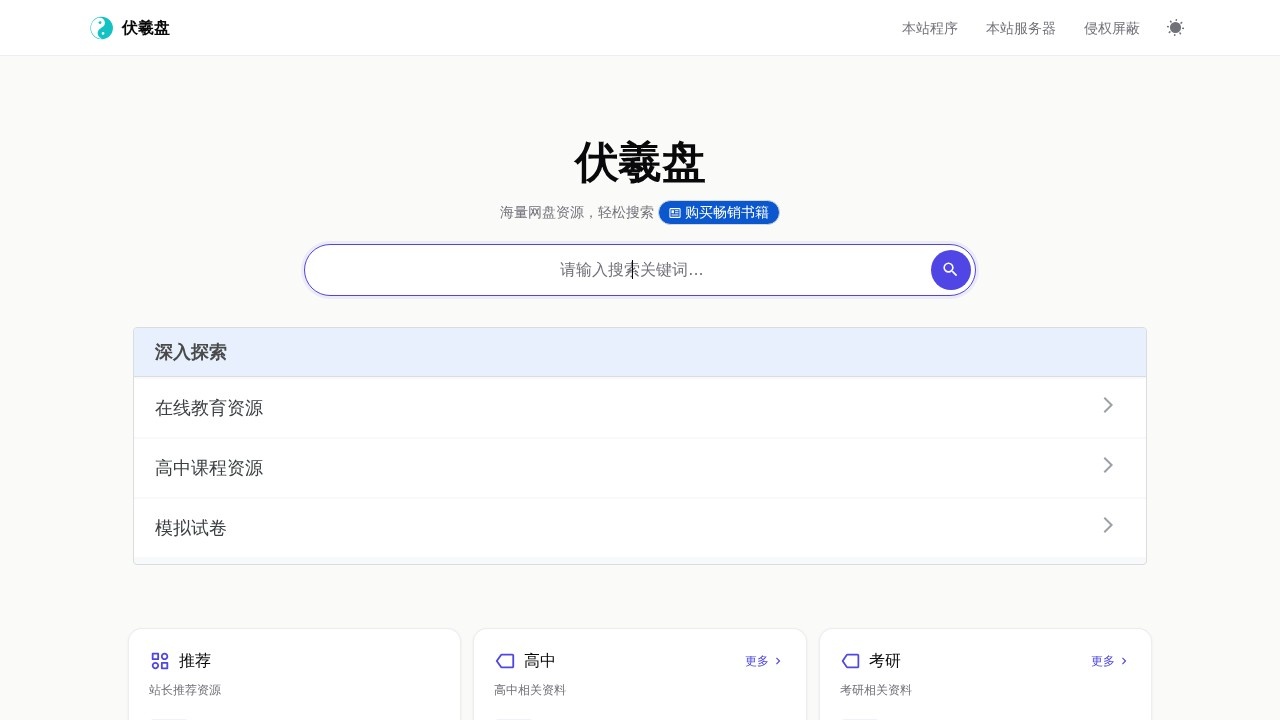Screen dimensions: 1280x720
Task: Click the grid icon beside 推荐
Action: point(160,661)
